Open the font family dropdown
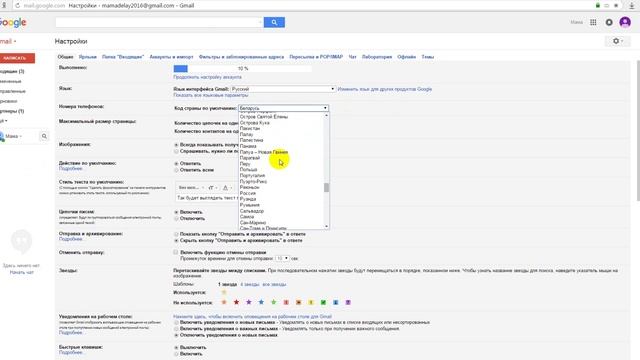This screenshot has width=640, height=360. 191,188
